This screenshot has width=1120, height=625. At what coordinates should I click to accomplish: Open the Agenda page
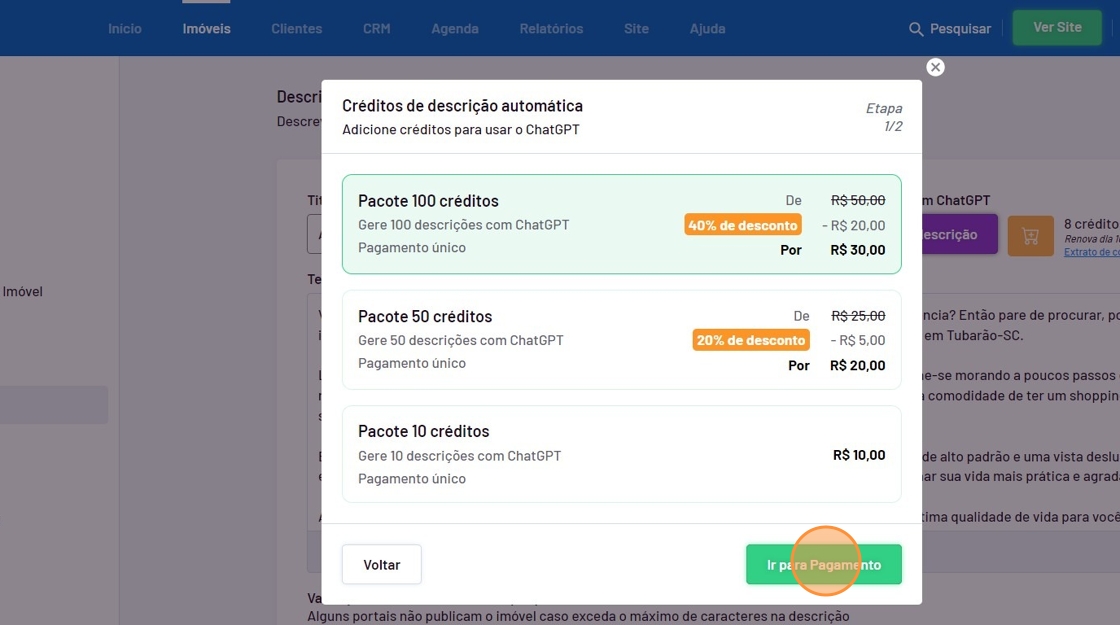(x=454, y=29)
